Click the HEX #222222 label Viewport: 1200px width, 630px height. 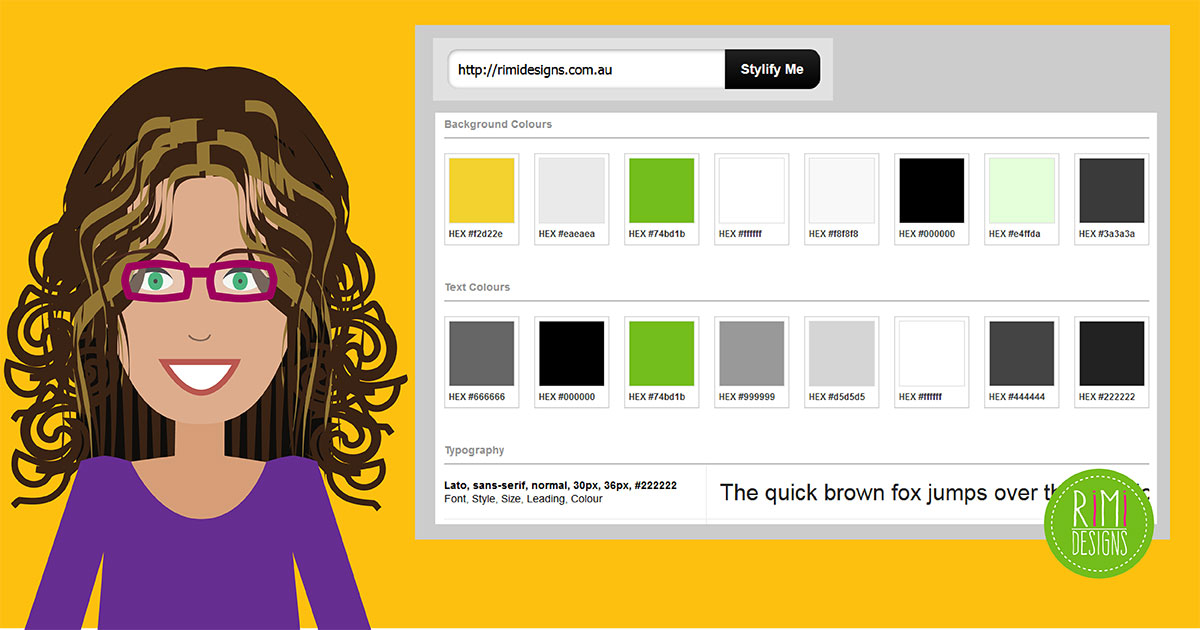coord(1107,397)
